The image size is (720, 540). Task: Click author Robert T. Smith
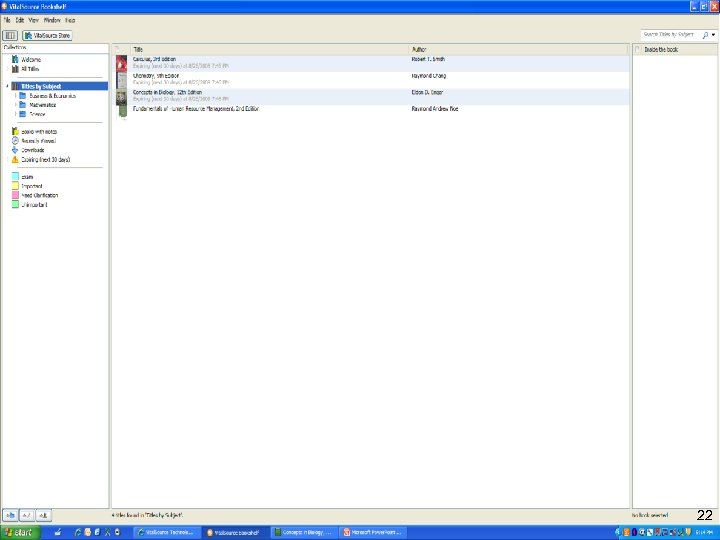[428, 59]
